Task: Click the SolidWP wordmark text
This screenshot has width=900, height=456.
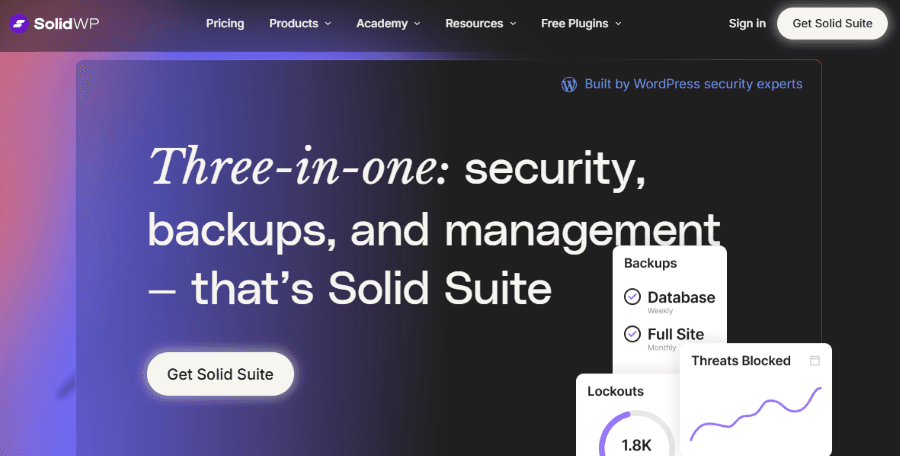Action: point(66,24)
